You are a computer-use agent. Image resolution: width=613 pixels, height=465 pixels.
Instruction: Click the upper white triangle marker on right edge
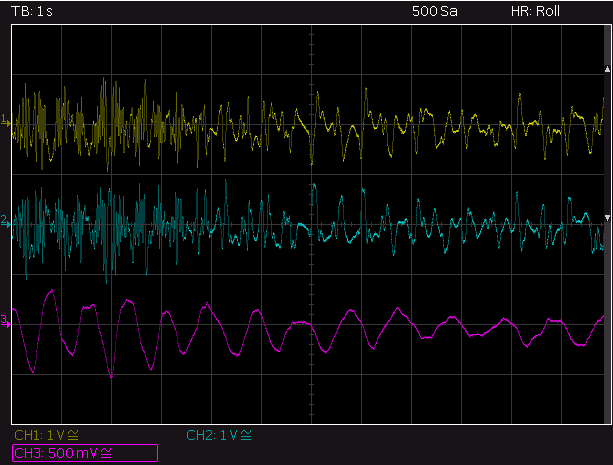(607, 69)
